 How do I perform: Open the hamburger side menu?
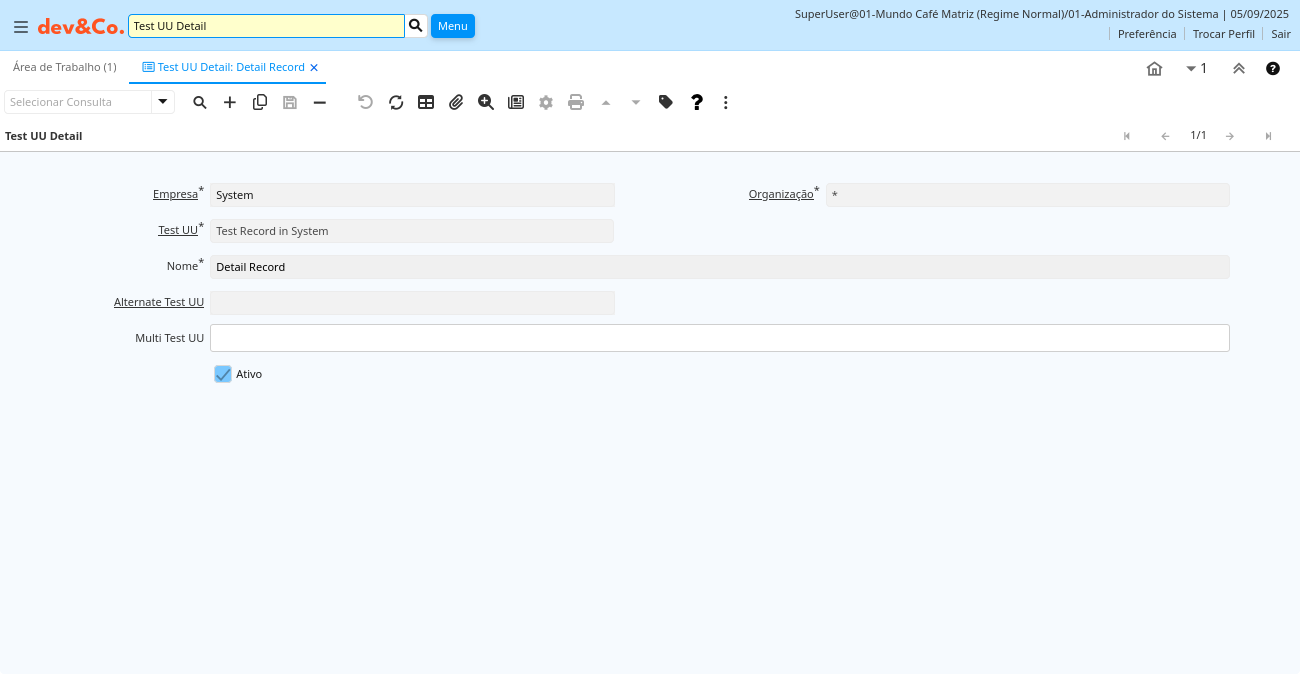21,27
